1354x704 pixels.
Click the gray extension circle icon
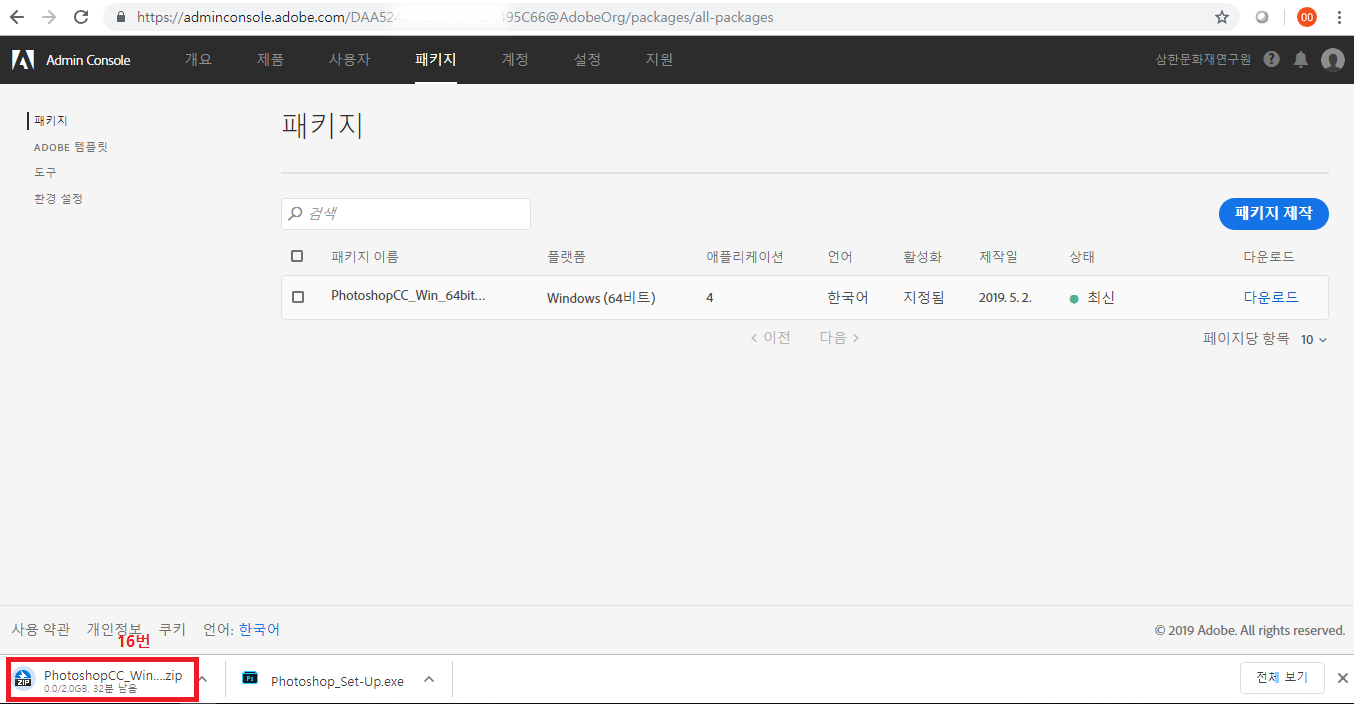1262,17
